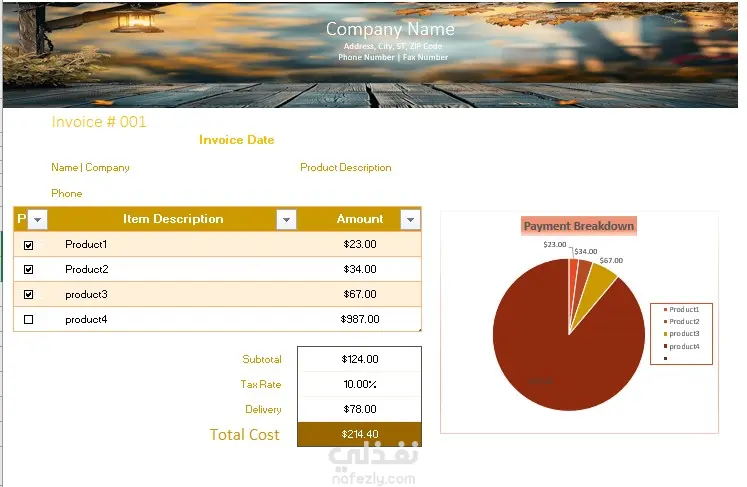Click the Name | Company field label
Screen dimensions: 747x487
(x=91, y=167)
